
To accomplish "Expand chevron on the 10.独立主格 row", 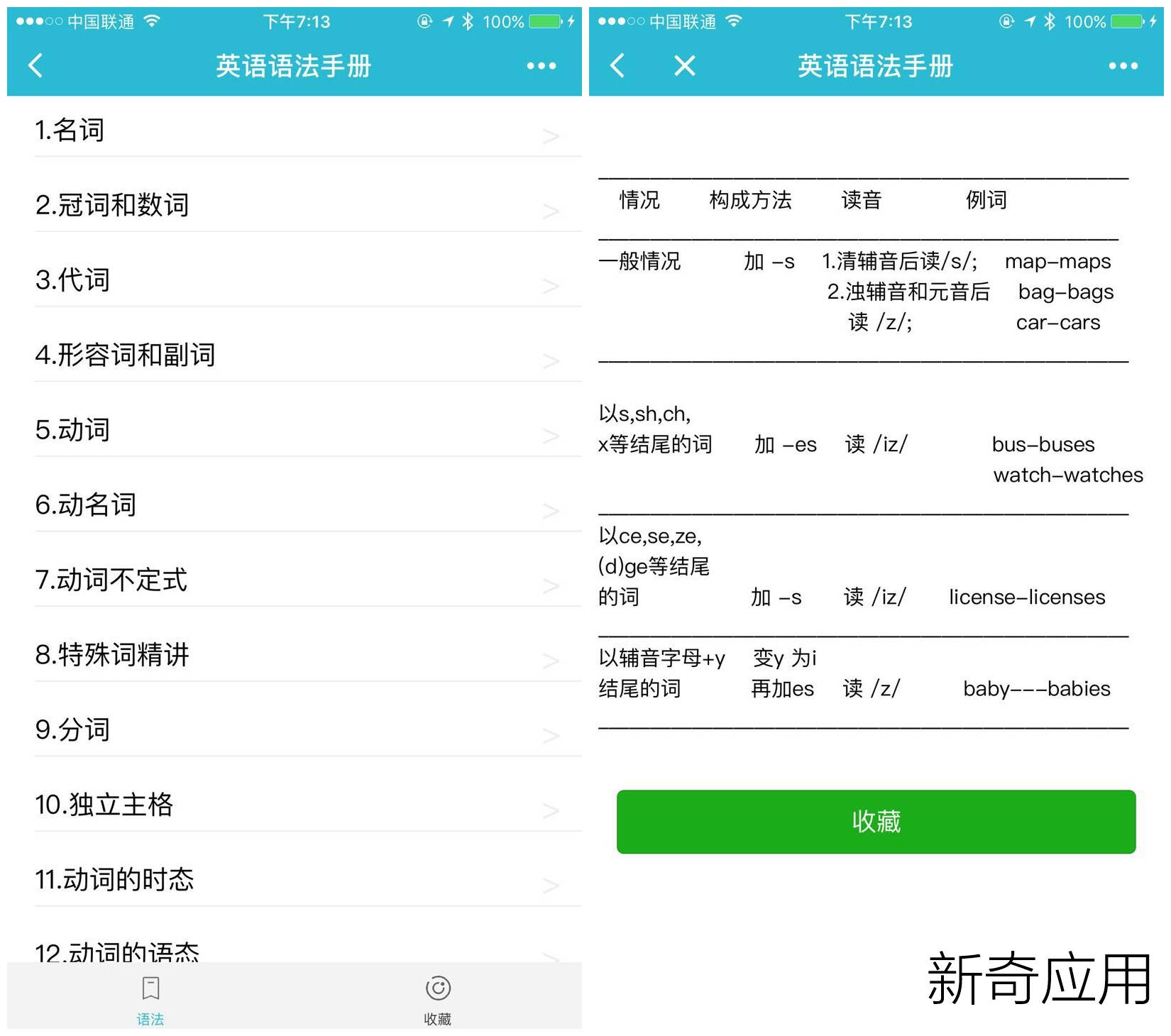I will tap(551, 811).
